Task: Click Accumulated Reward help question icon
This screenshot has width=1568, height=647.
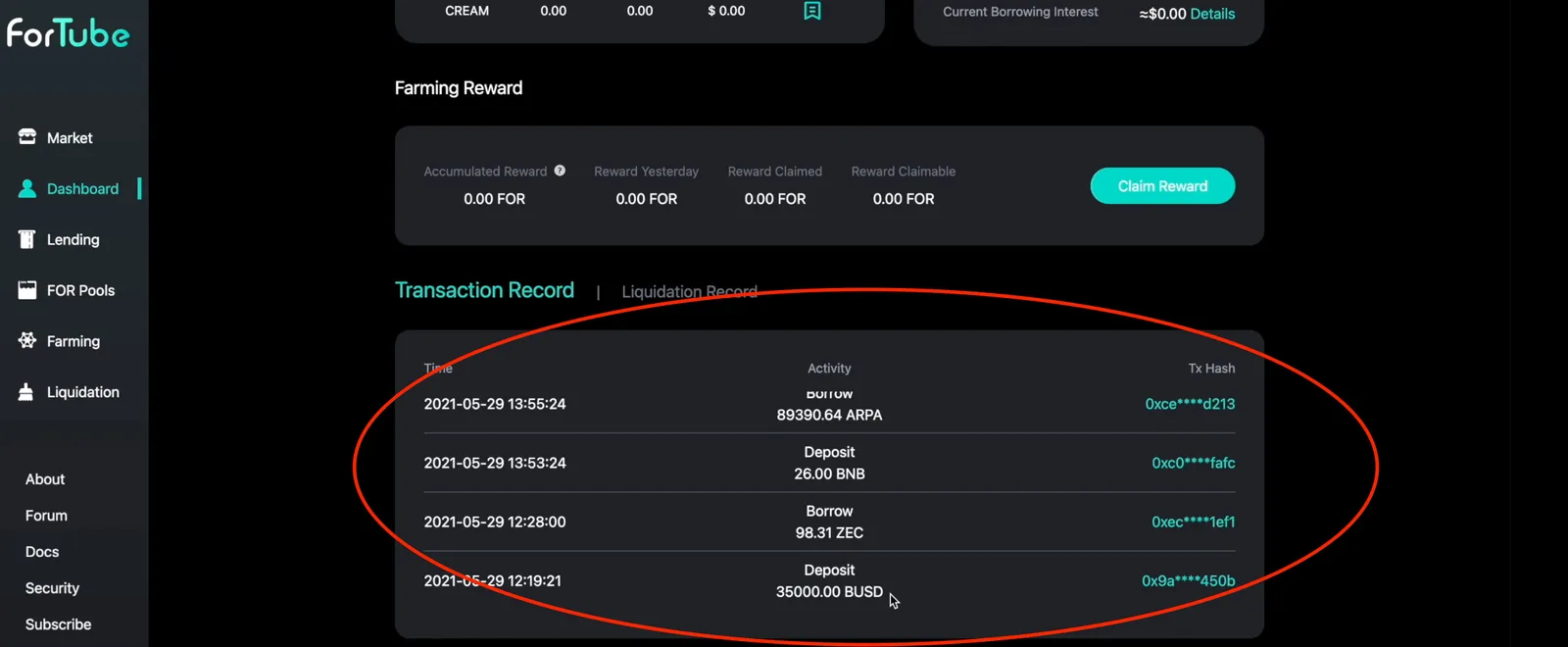Action: coord(560,171)
